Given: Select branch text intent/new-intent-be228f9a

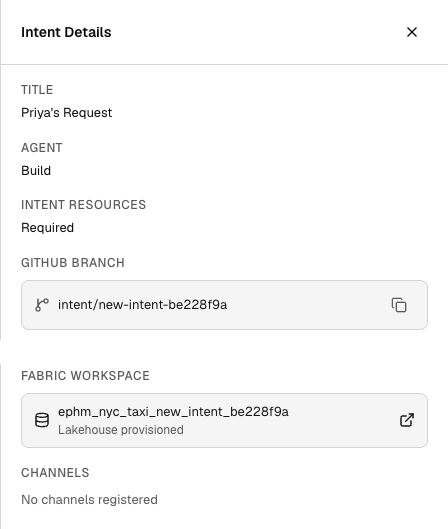Looking at the screenshot, I should coord(142,305).
